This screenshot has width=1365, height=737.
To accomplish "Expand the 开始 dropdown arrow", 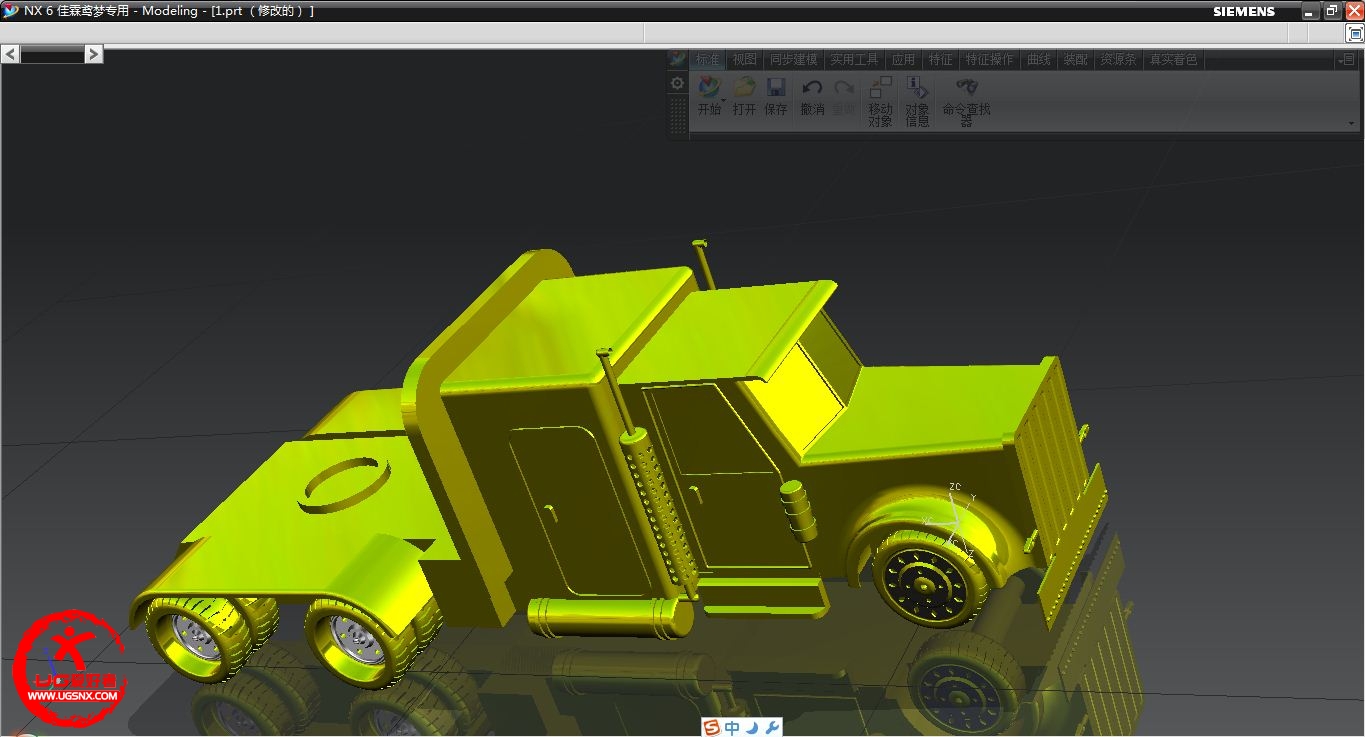I will (x=723, y=101).
